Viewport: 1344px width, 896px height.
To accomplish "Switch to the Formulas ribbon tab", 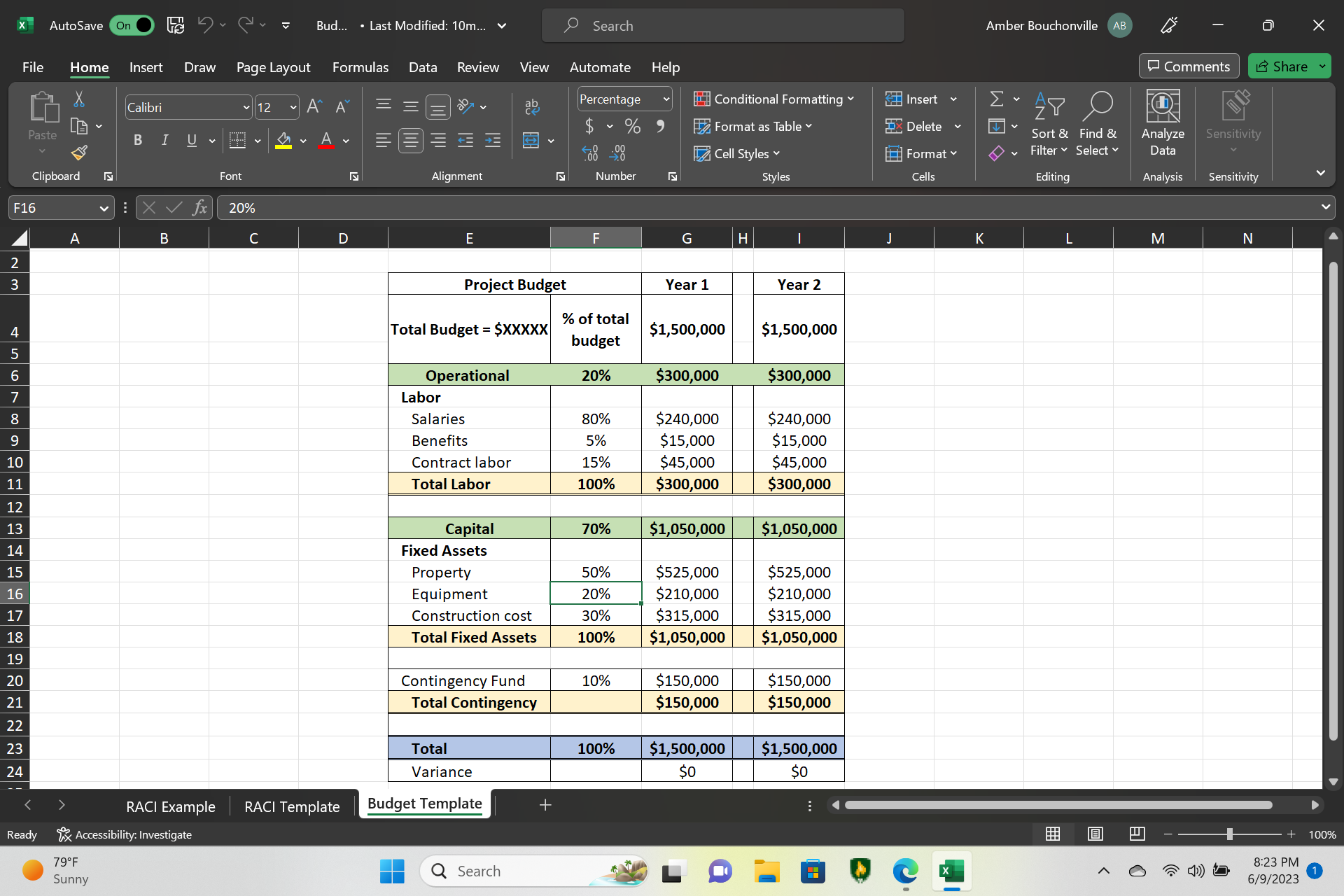I will 360,66.
